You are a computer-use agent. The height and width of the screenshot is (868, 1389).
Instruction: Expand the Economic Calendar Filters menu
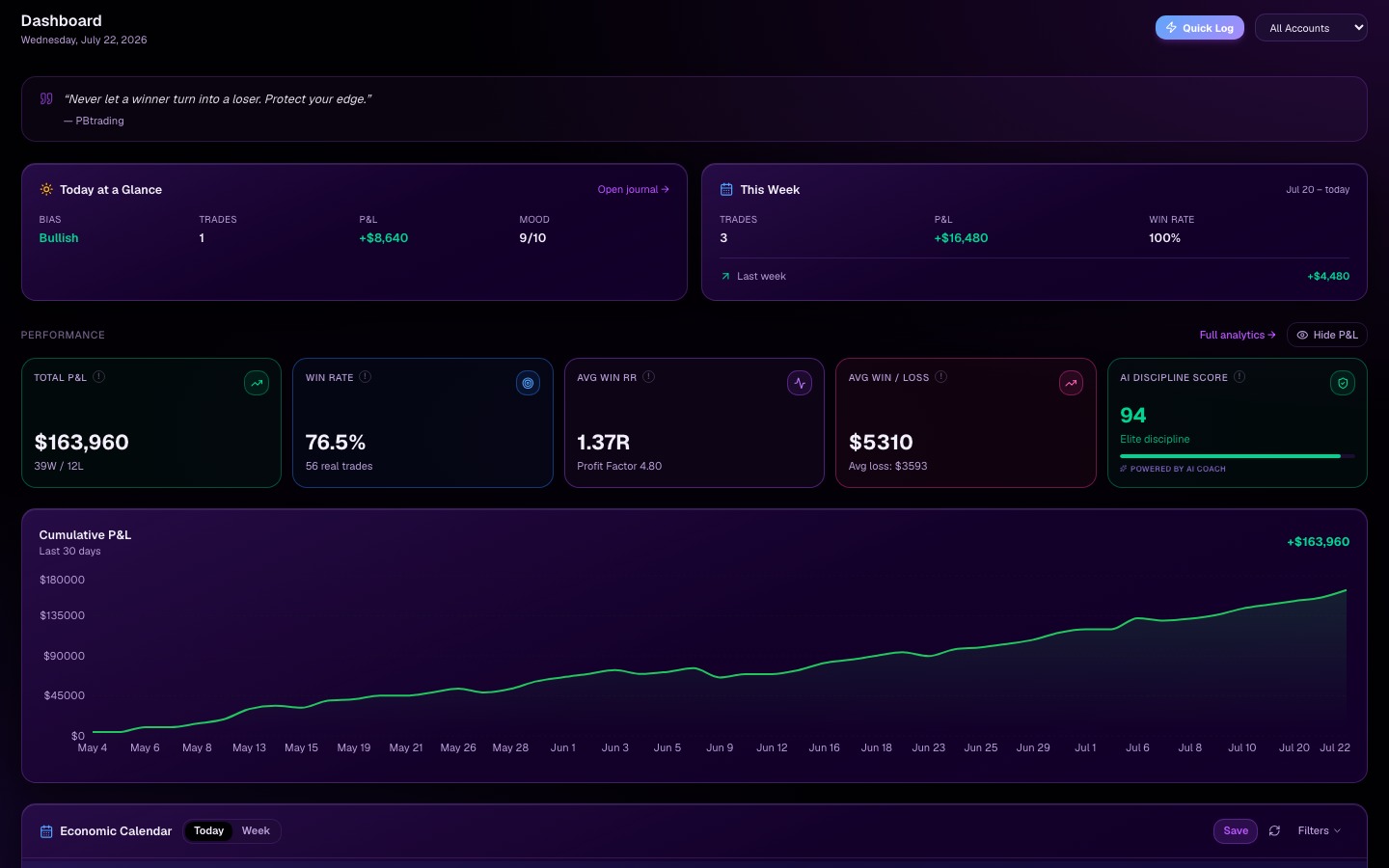1319,830
